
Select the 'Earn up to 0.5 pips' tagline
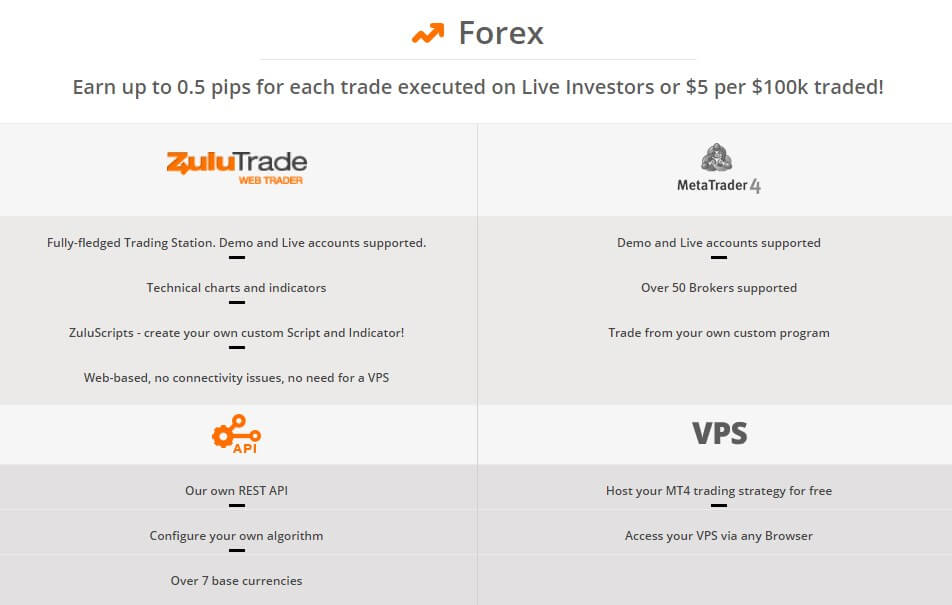point(478,87)
